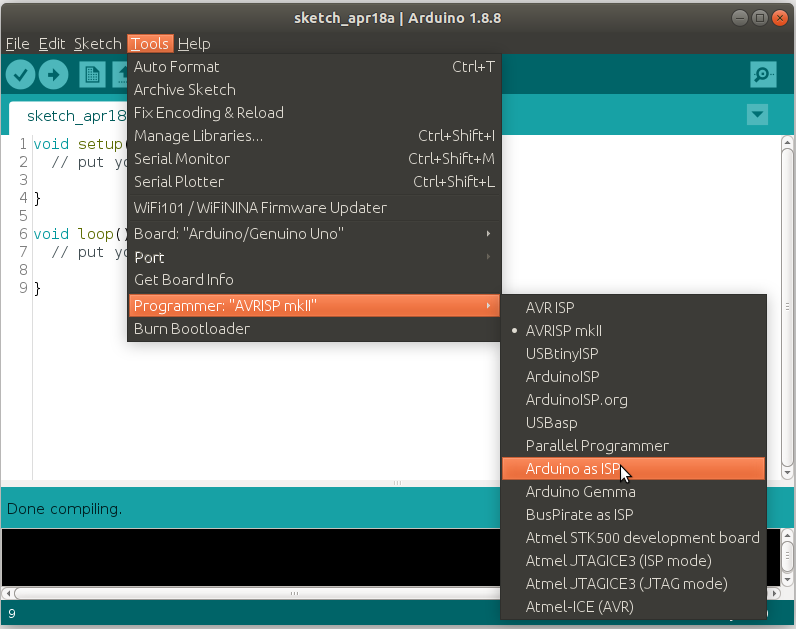
Task: Click the Upload arrow toolbar icon
Action: (x=53, y=75)
